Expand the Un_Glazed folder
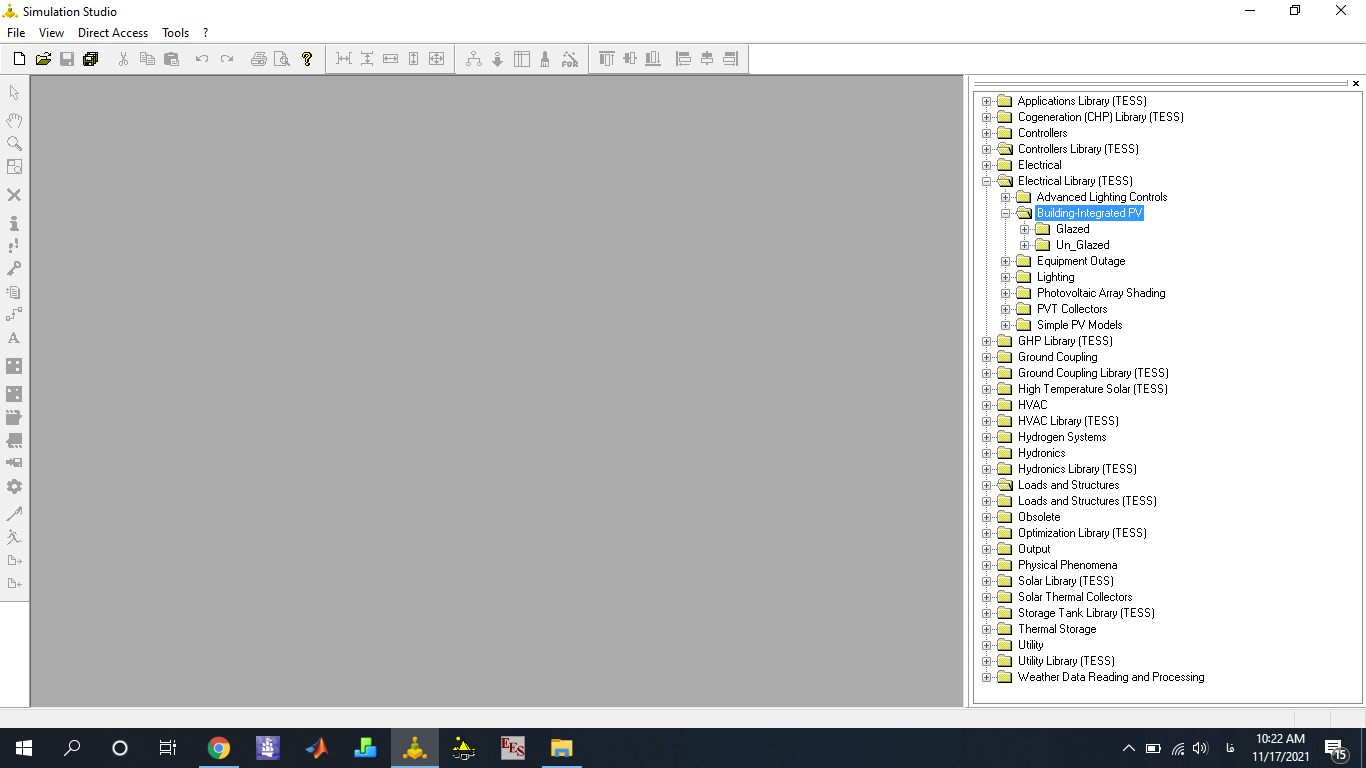The height and width of the screenshot is (768, 1366). click(1024, 245)
